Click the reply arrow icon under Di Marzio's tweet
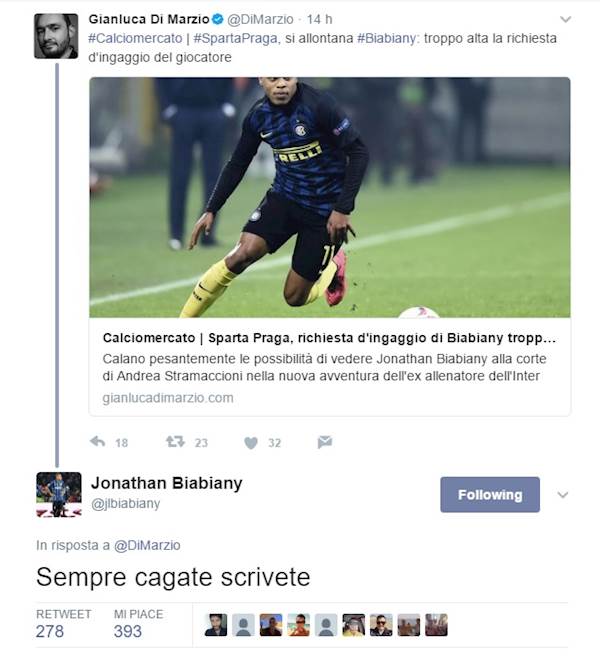The height and width of the screenshot is (664, 600). point(98,442)
